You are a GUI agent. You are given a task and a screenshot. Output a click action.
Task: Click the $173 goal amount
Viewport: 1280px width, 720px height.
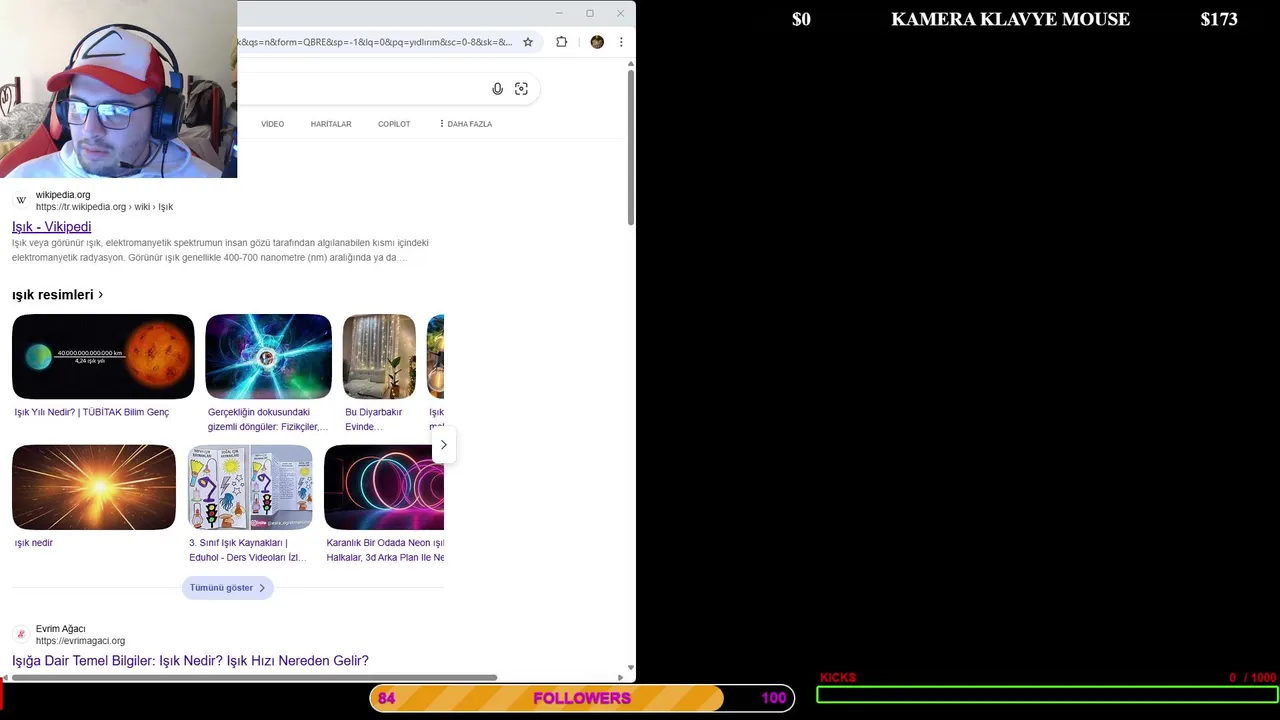click(x=1219, y=19)
